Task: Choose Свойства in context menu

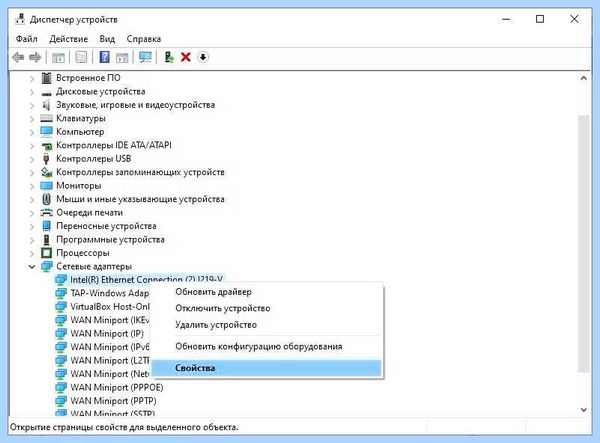Action: click(x=267, y=368)
